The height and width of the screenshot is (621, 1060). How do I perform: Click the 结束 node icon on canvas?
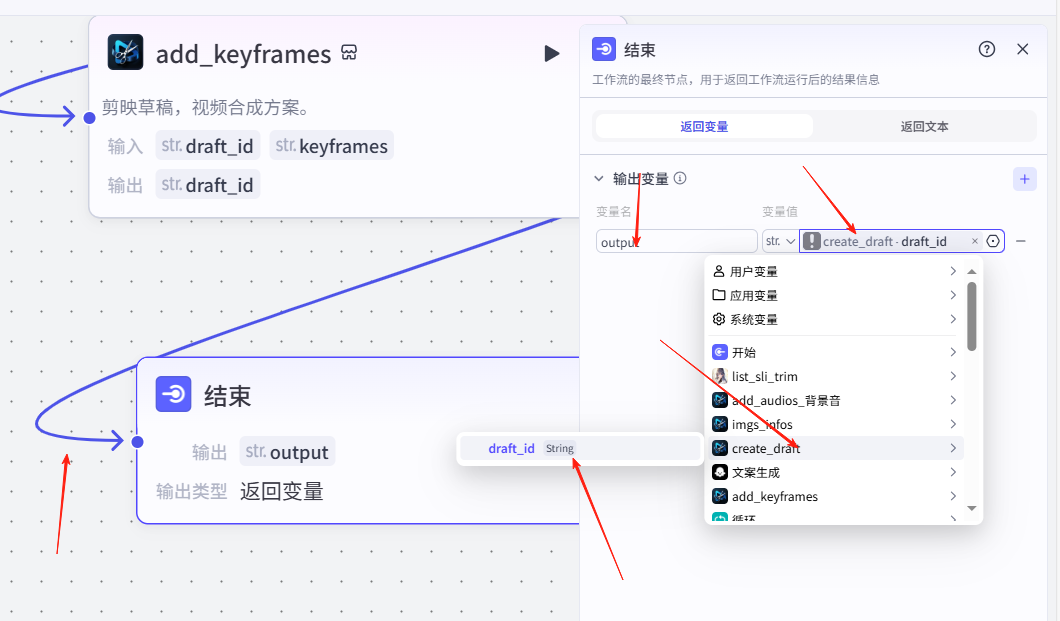(x=173, y=394)
